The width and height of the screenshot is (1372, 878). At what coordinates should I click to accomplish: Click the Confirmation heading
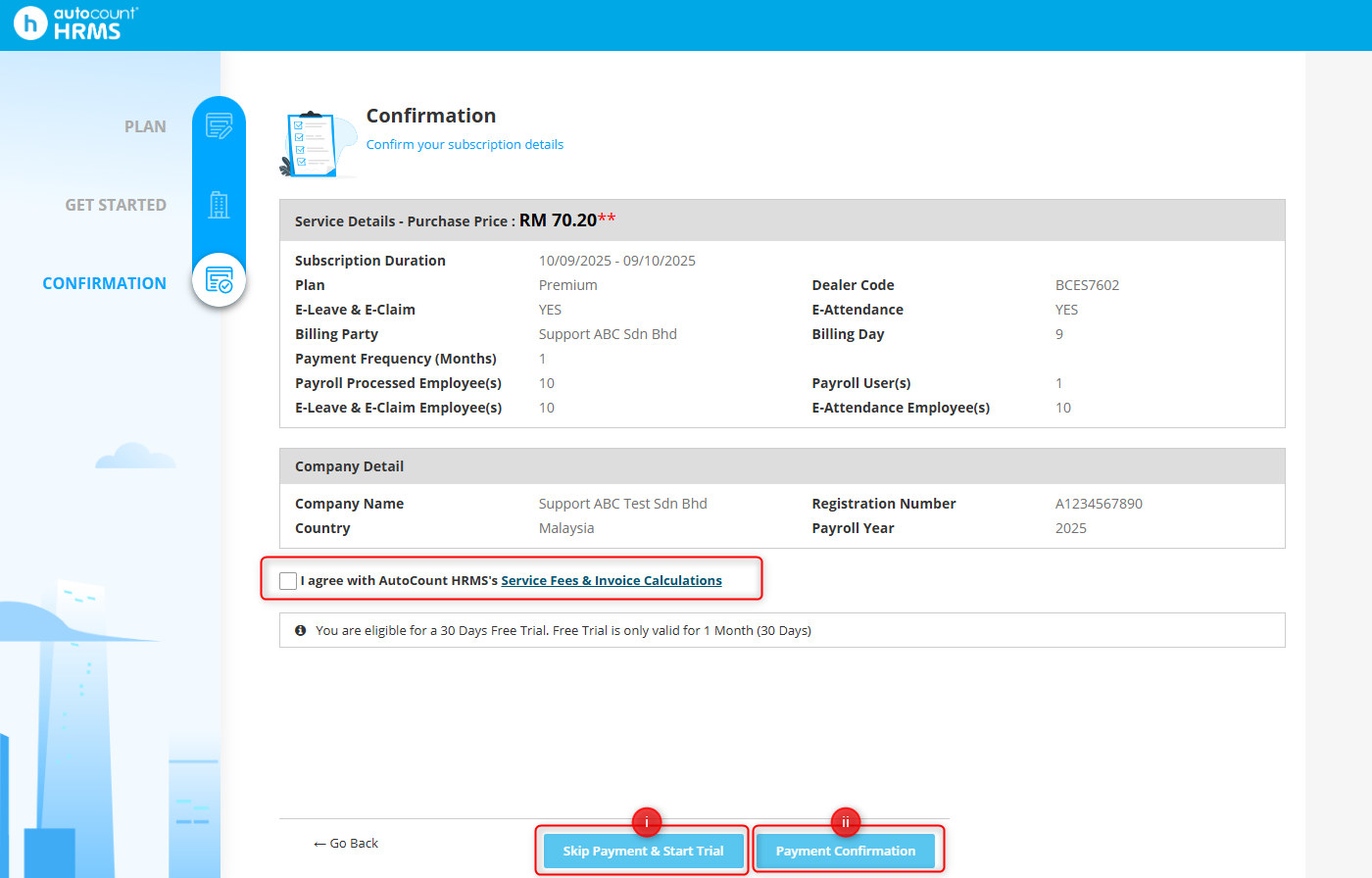[x=431, y=116]
